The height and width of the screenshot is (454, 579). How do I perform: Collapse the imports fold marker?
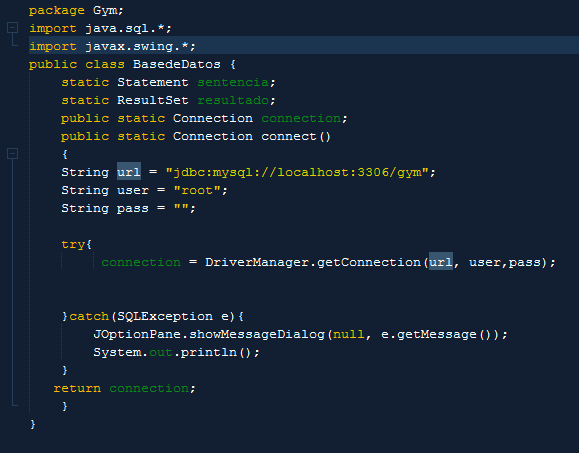(x=13, y=28)
